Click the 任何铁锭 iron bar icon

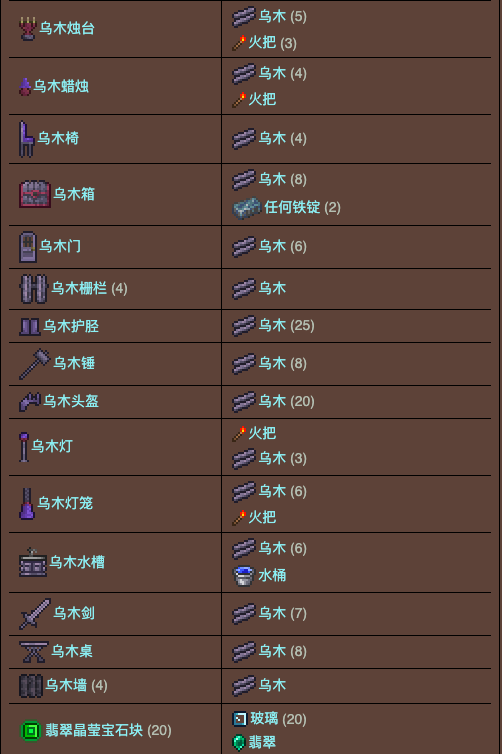247,208
